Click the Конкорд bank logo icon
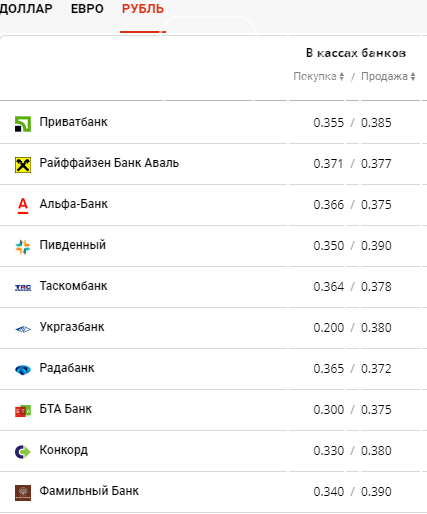Viewport: 427px width, 514px height. (23, 452)
